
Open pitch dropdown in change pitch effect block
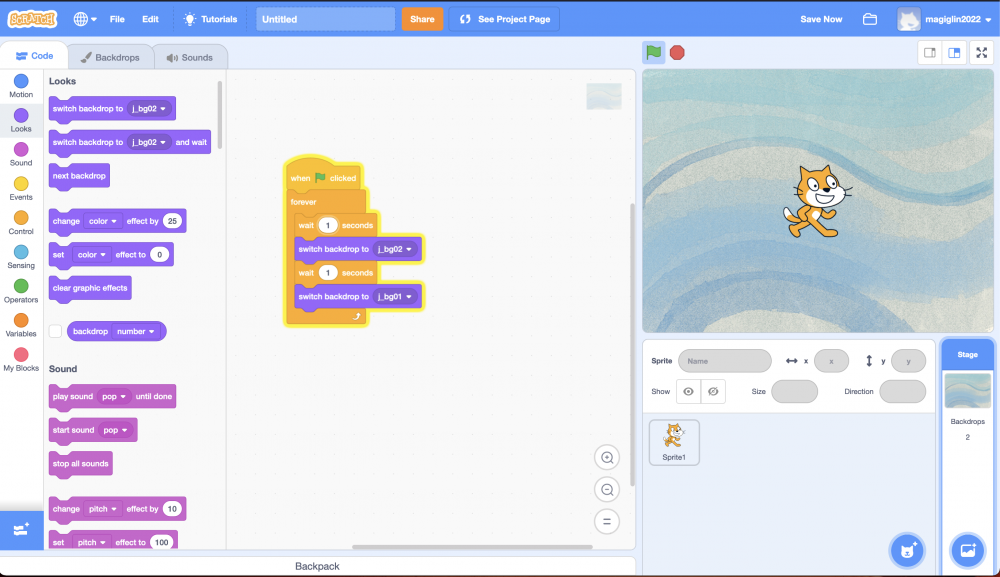pos(103,509)
